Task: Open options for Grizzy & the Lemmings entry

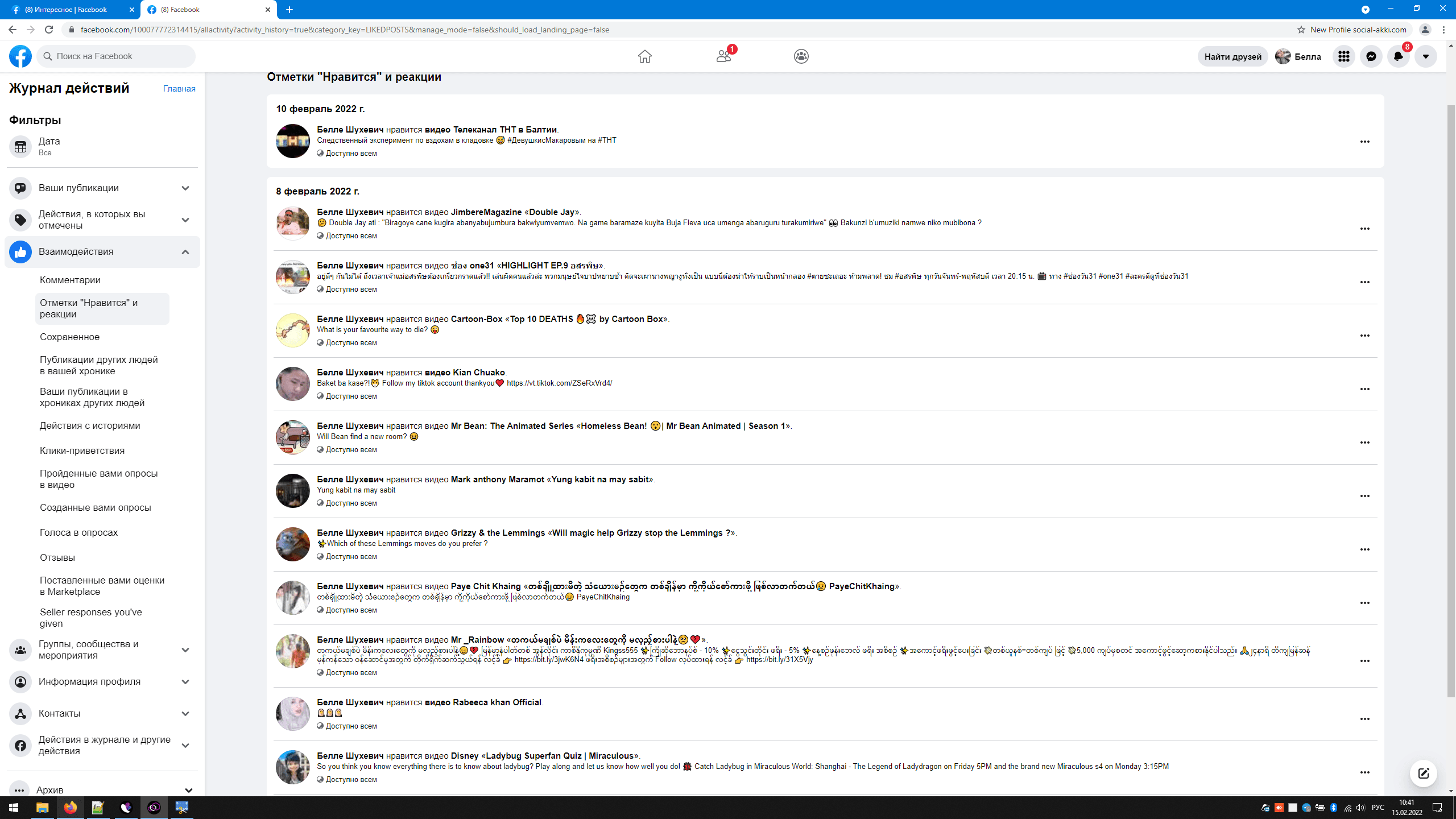Action: 1364,549
